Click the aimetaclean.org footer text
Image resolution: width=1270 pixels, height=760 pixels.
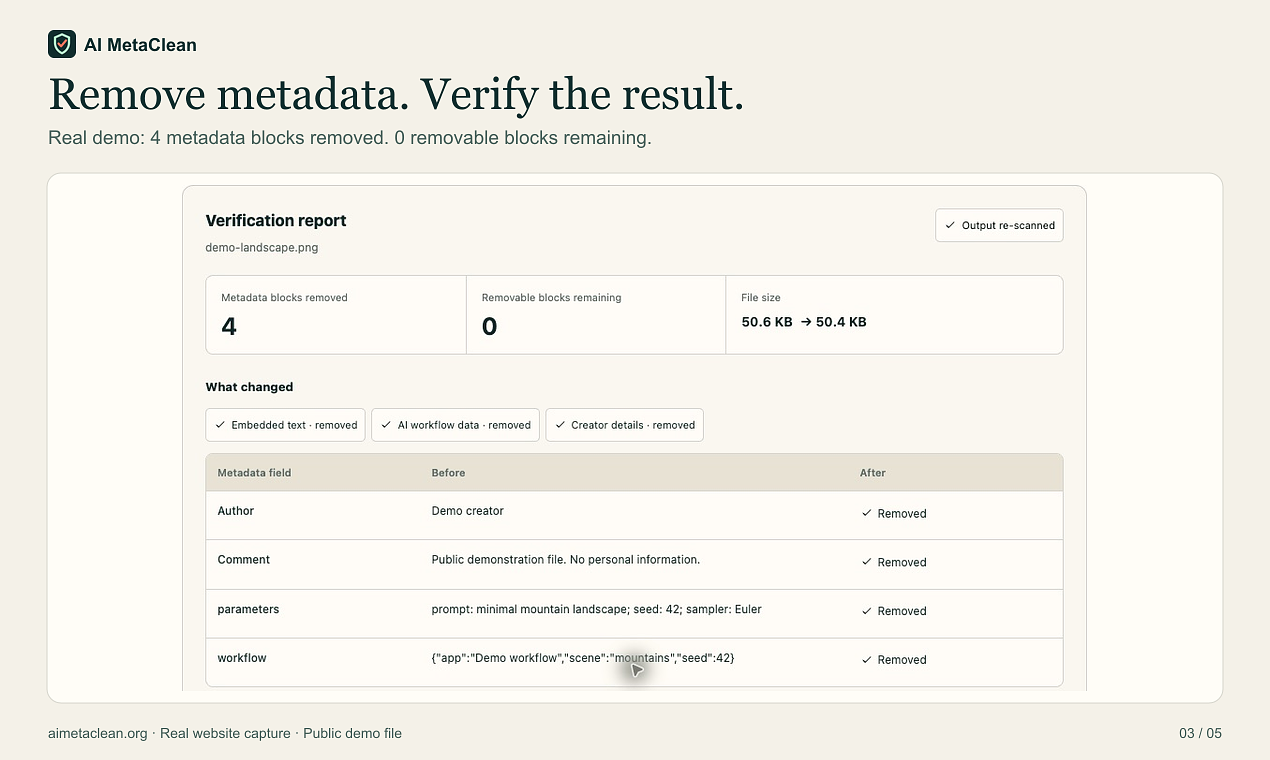click(x=98, y=733)
